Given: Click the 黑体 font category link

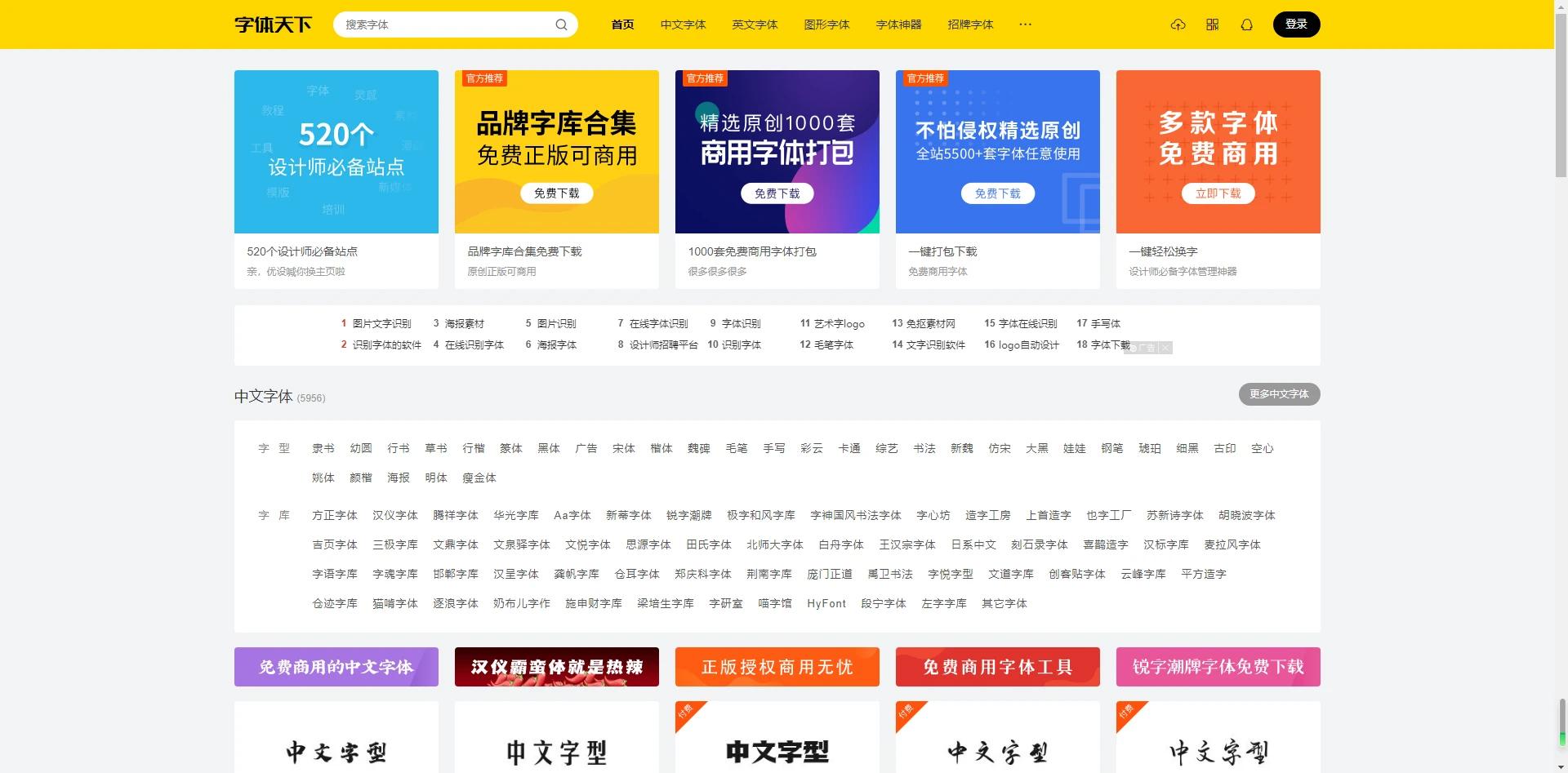Looking at the screenshot, I should point(549,448).
